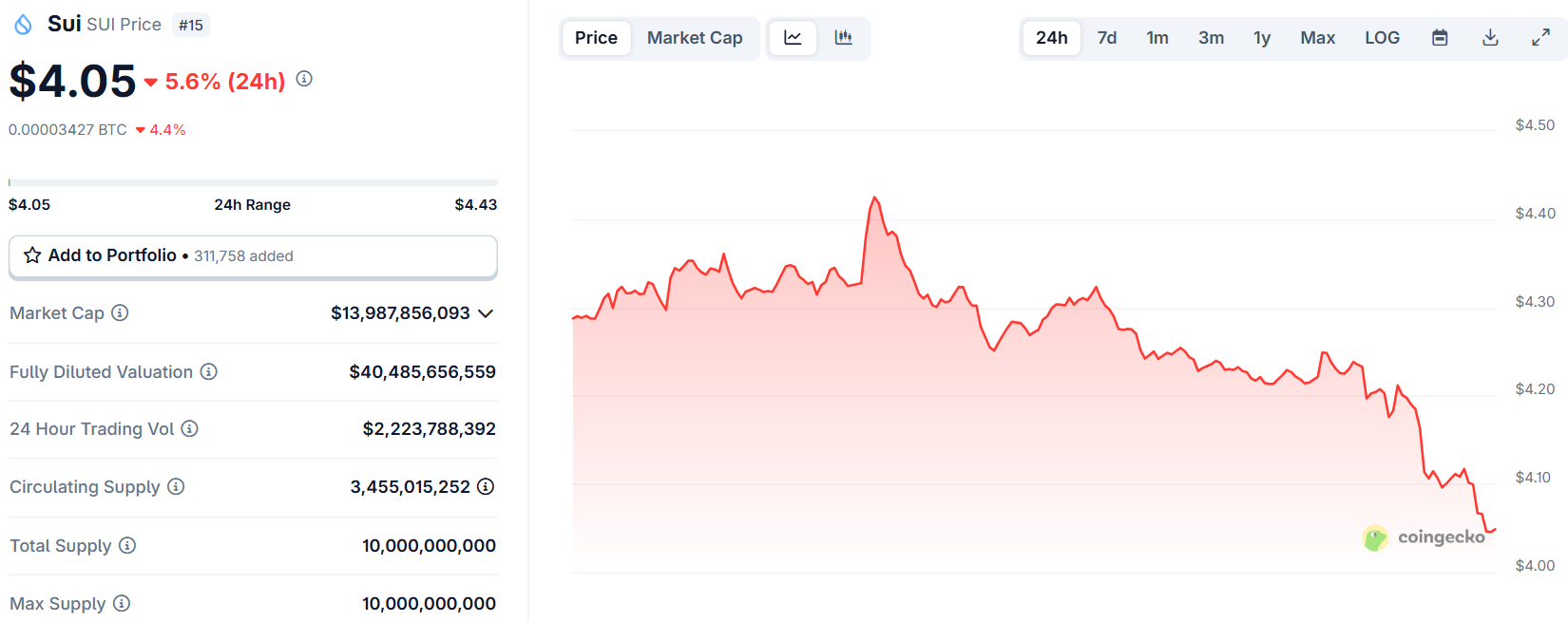Open the calendar date range picker
The width and height of the screenshot is (1568, 622).
pos(1440,38)
